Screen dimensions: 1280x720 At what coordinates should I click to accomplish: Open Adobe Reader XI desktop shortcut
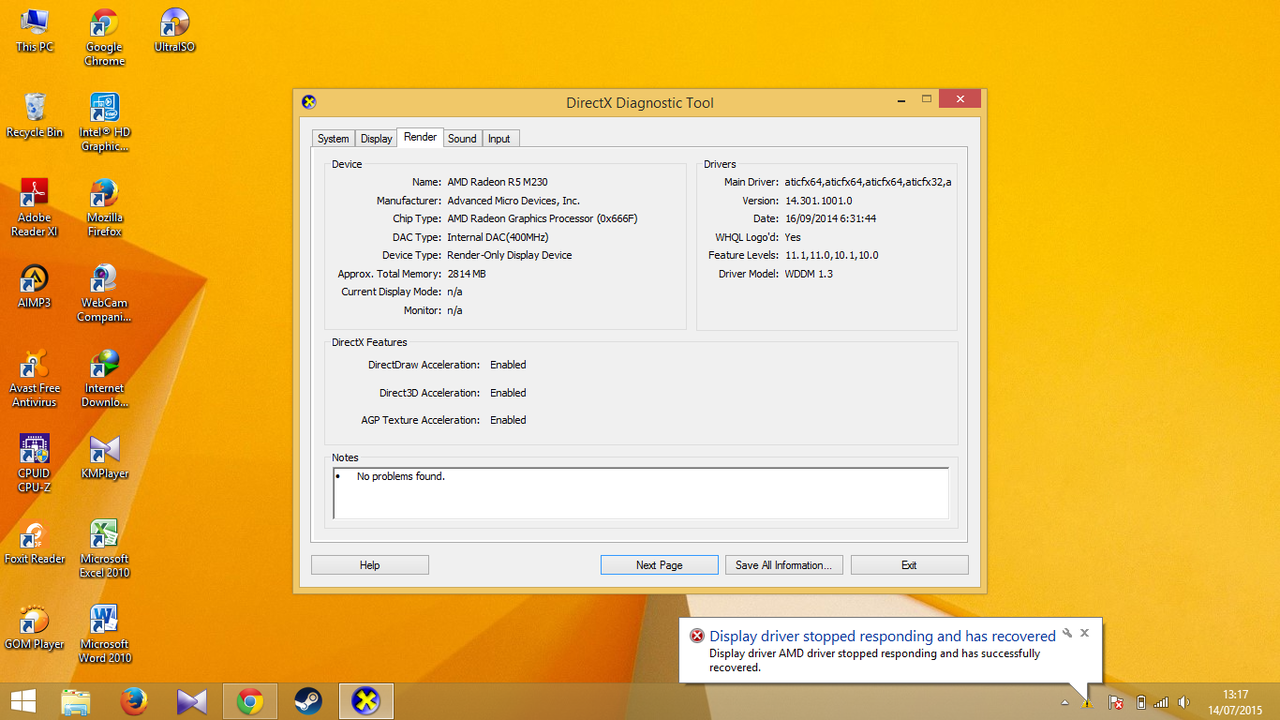34,208
